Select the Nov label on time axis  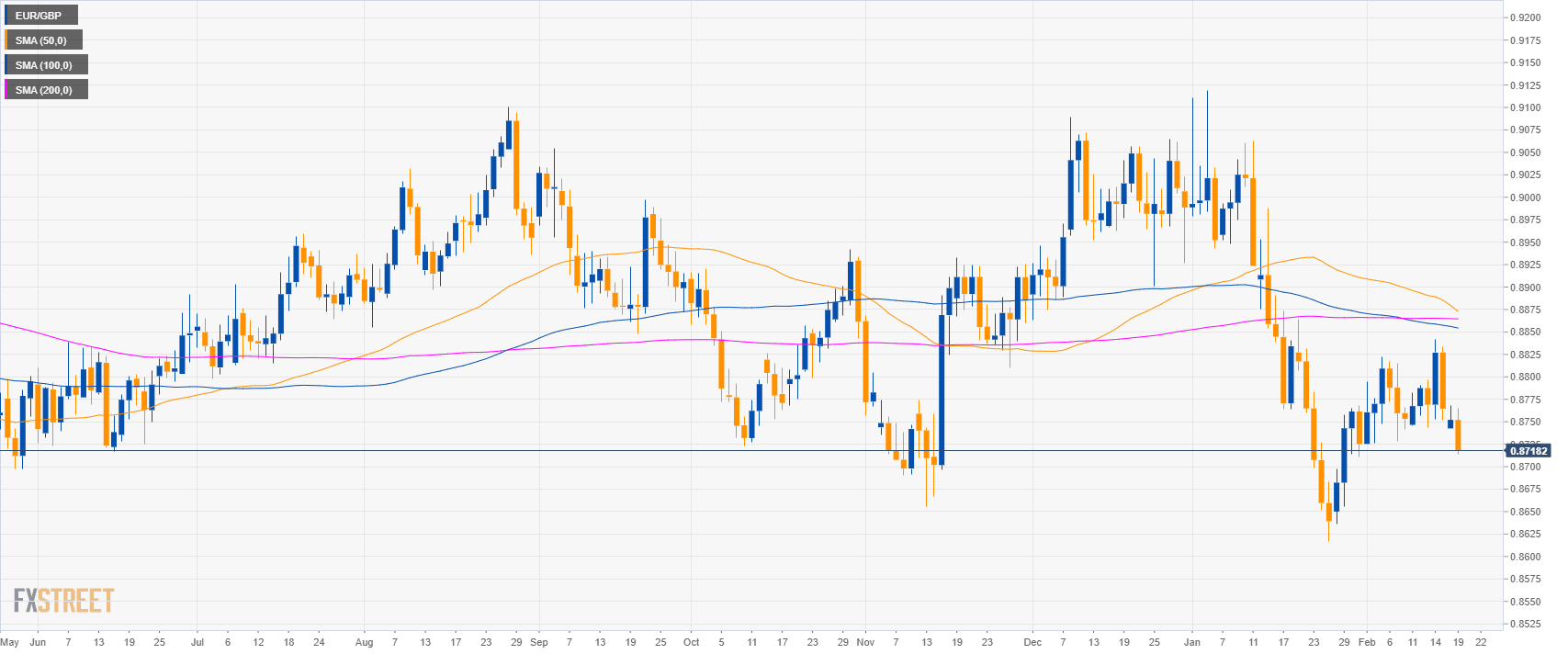[865, 642]
